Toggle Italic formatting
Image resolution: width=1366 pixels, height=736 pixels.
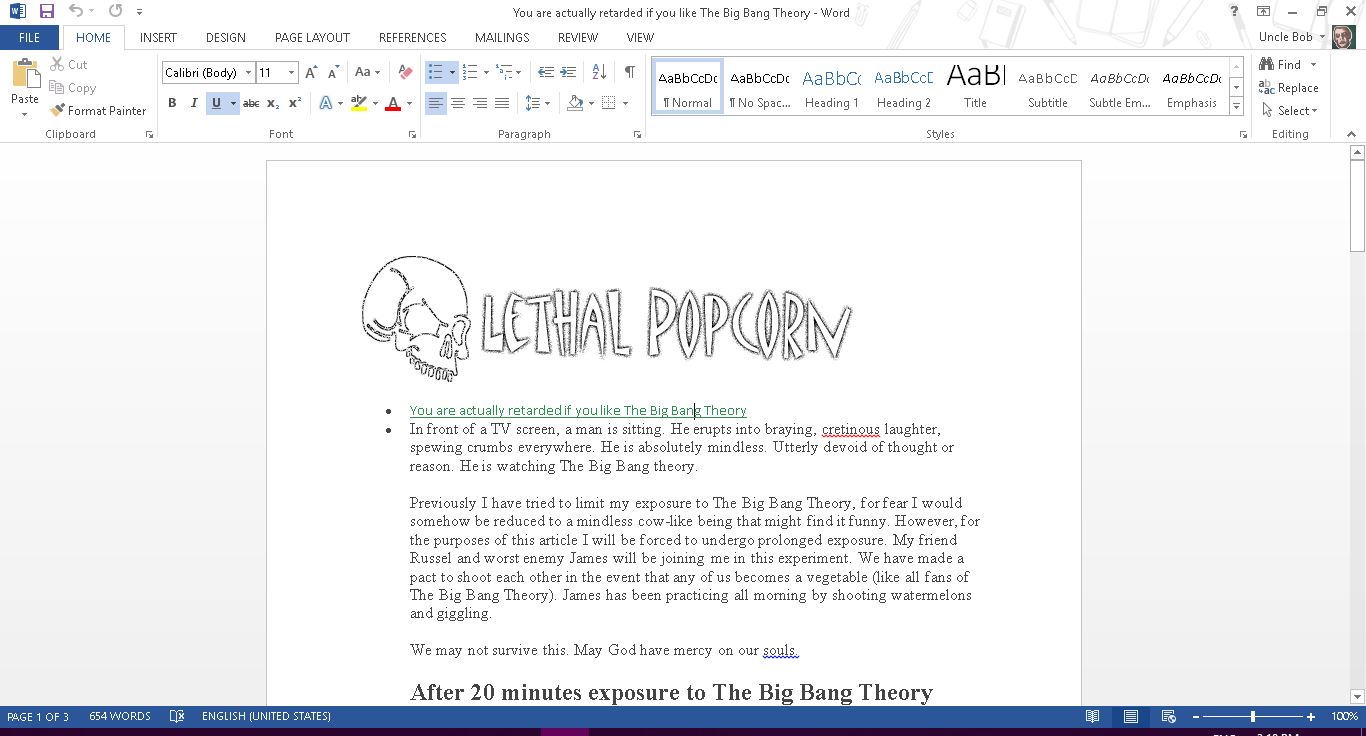[x=194, y=103]
